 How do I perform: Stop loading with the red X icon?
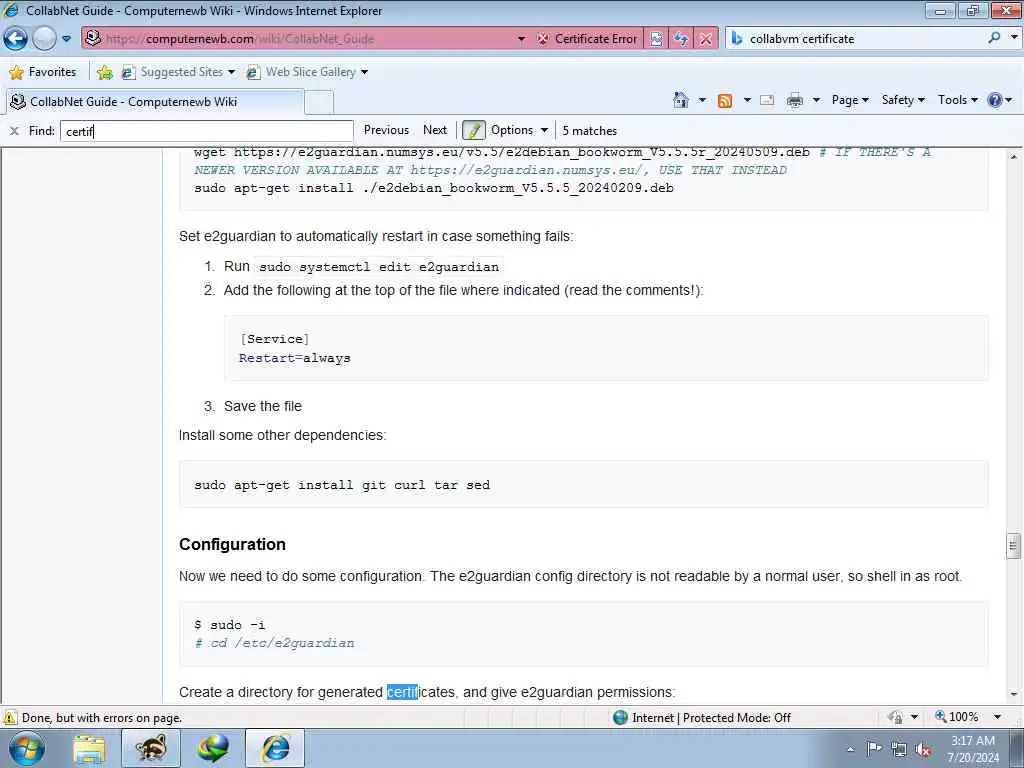pos(706,39)
